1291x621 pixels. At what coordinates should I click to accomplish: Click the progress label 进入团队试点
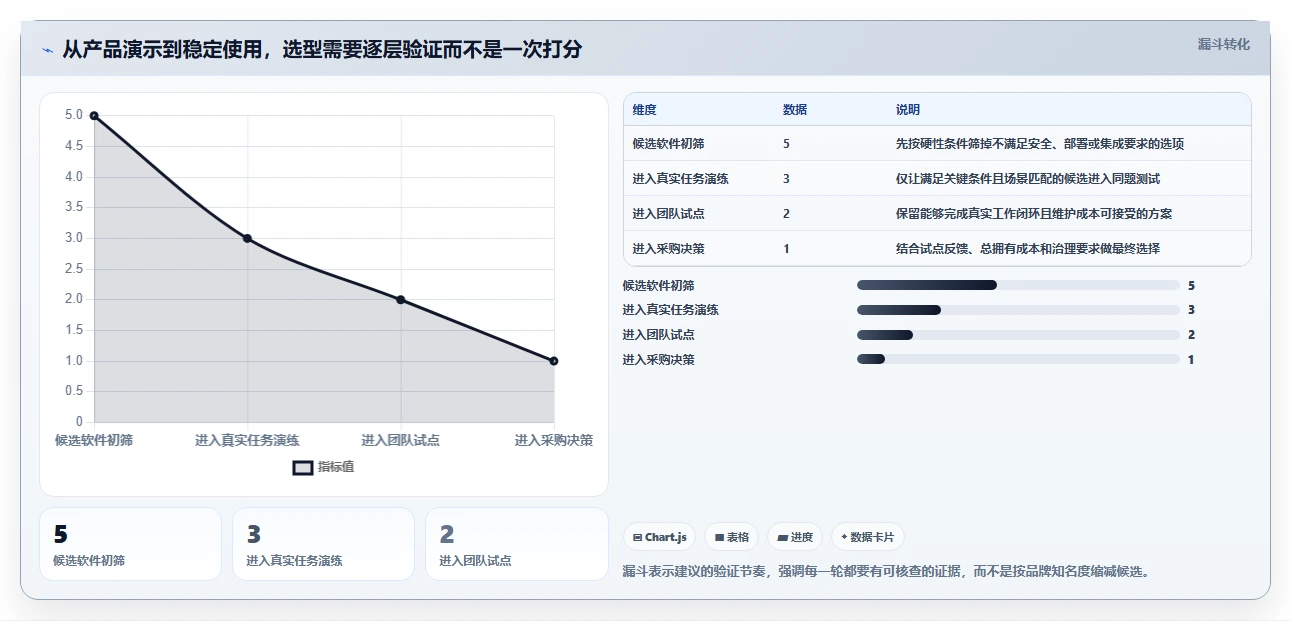coord(658,335)
